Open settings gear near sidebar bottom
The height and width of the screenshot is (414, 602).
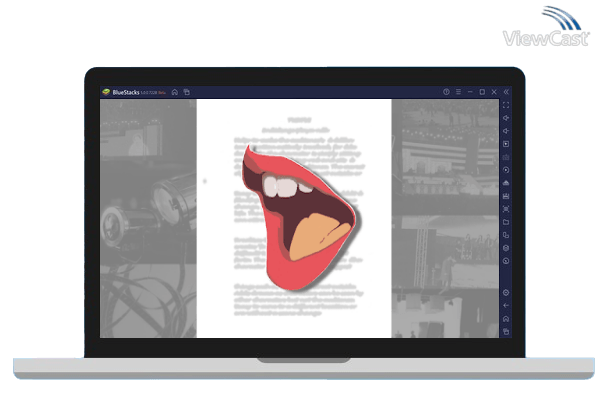click(x=506, y=293)
